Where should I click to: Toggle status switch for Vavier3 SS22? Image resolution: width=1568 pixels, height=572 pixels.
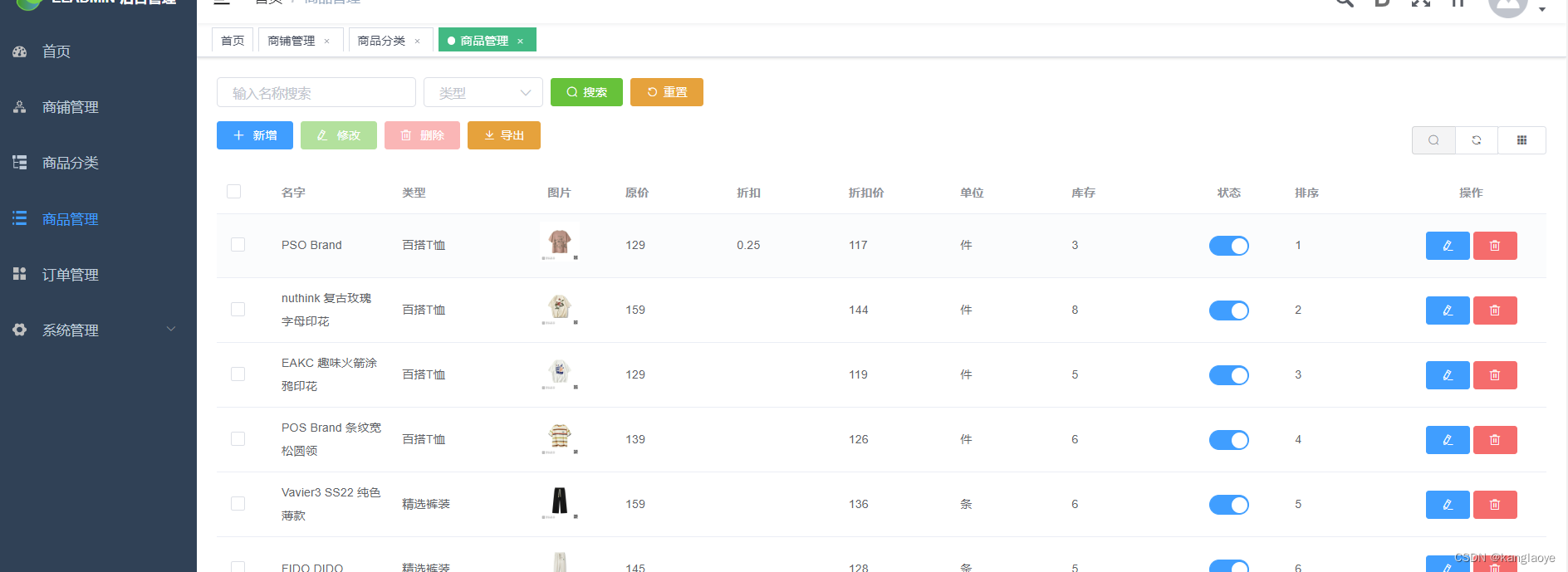pyautogui.click(x=1229, y=505)
